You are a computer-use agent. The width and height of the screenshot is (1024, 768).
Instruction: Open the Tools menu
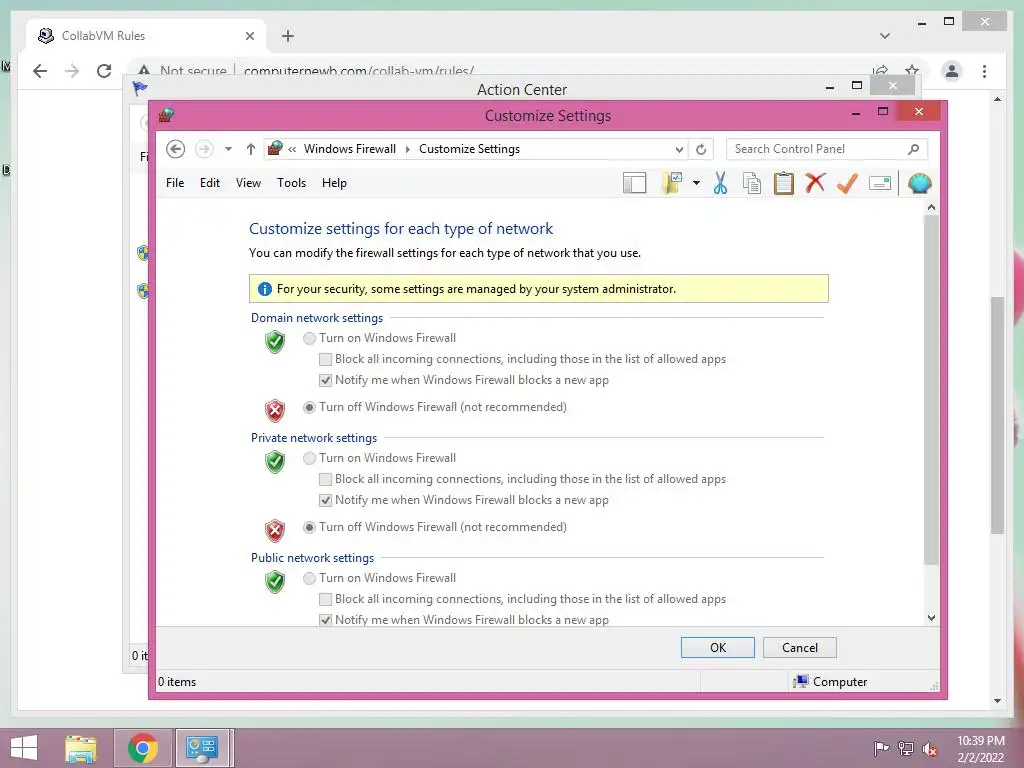point(291,184)
